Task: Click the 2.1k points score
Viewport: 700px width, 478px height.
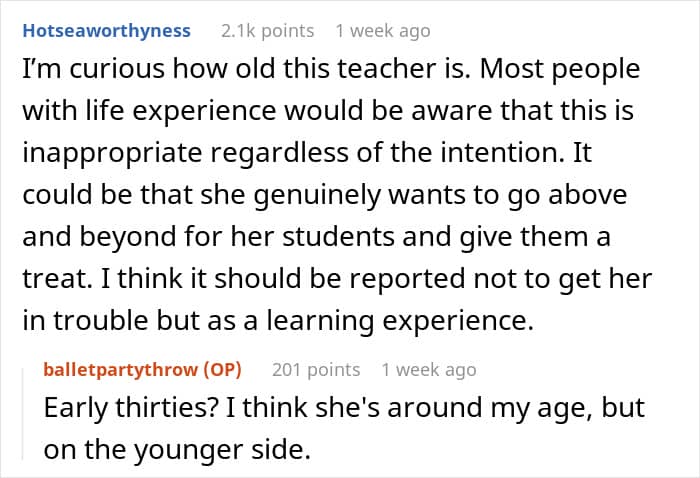Action: (x=267, y=31)
